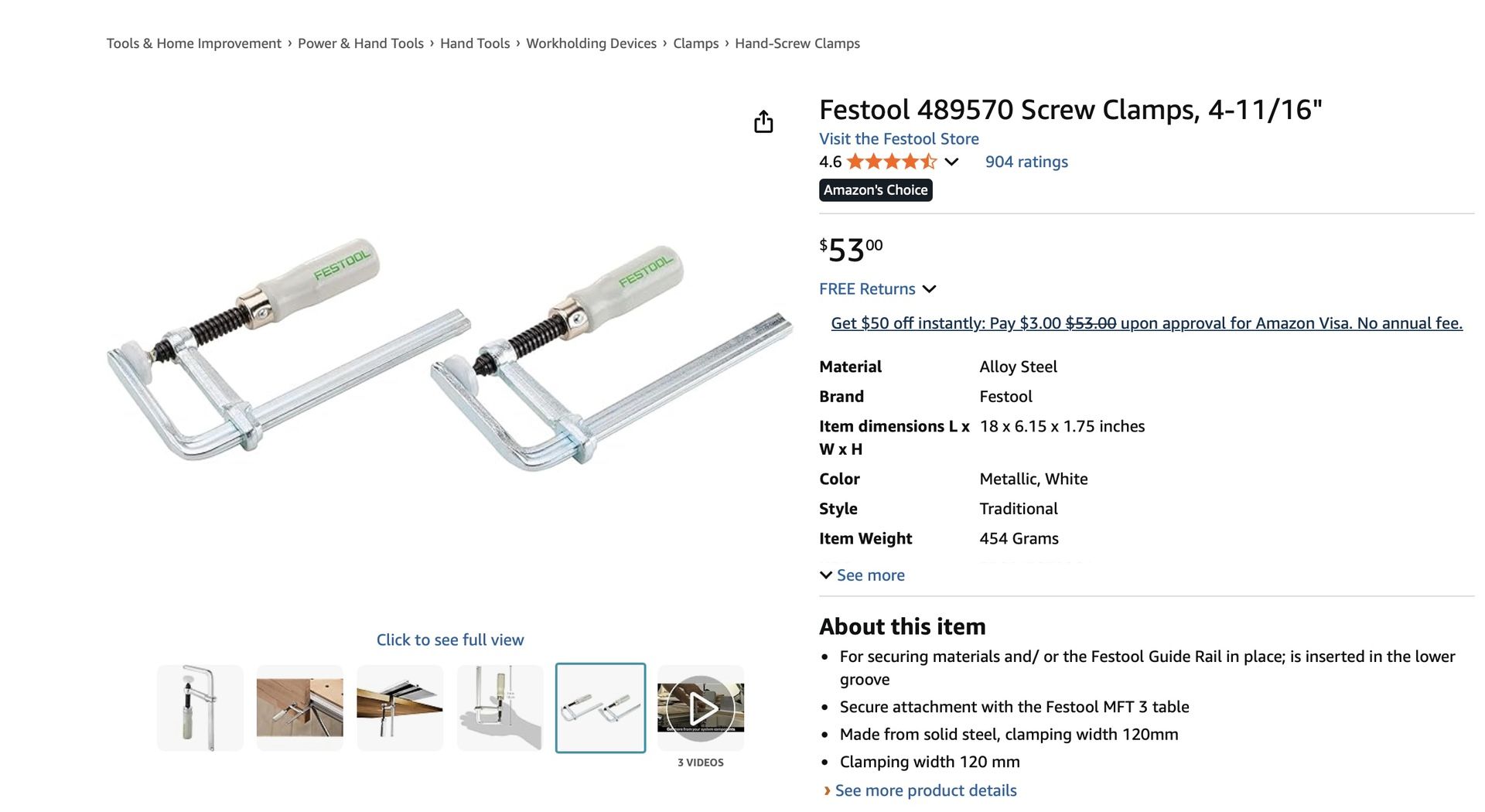Go to Hand Tools breadcrumb
Screen dimensions: 1485x812
(x=475, y=43)
